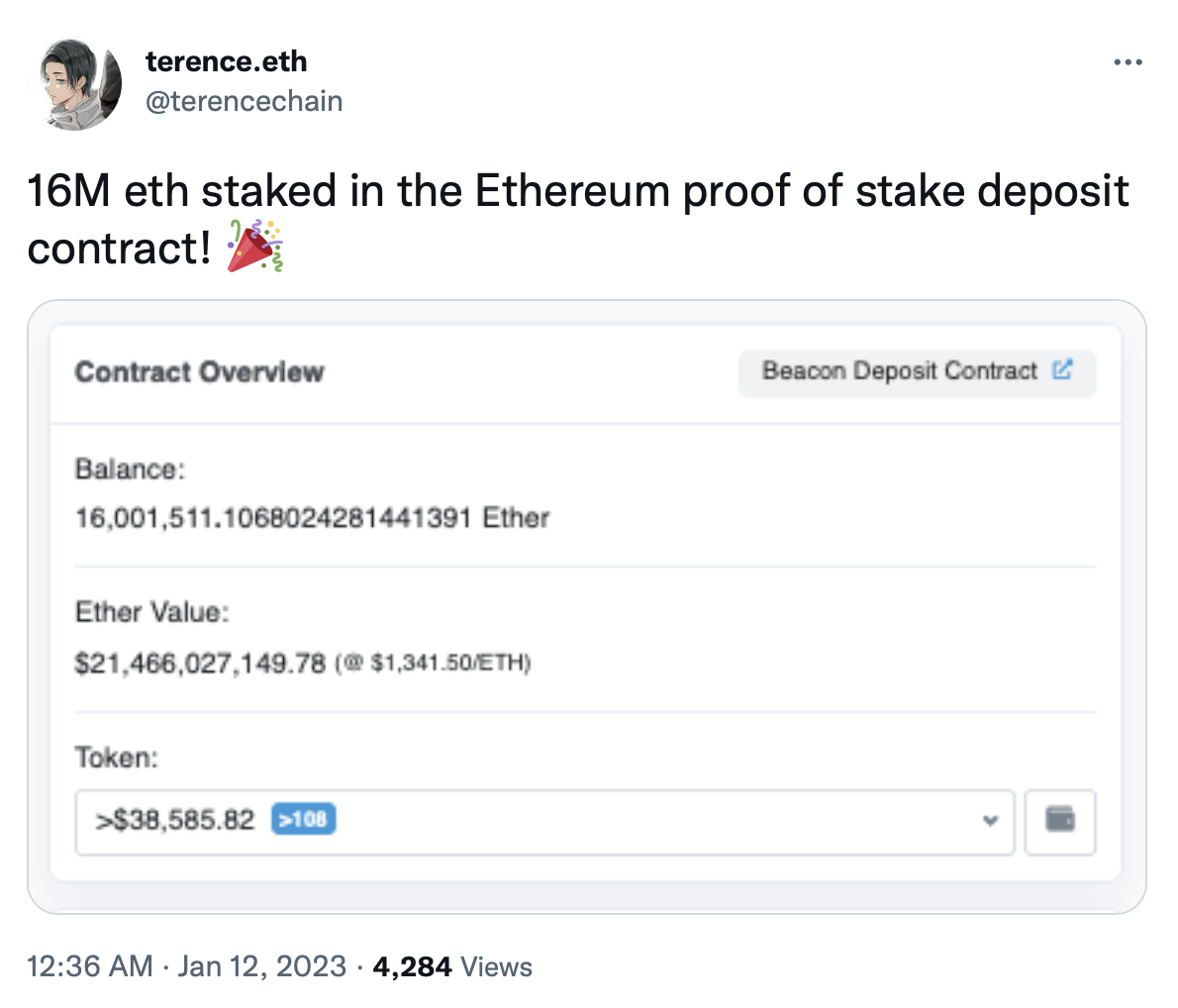View the 4,284 Views count
This screenshot has width=1178, height=1008.
(452, 966)
